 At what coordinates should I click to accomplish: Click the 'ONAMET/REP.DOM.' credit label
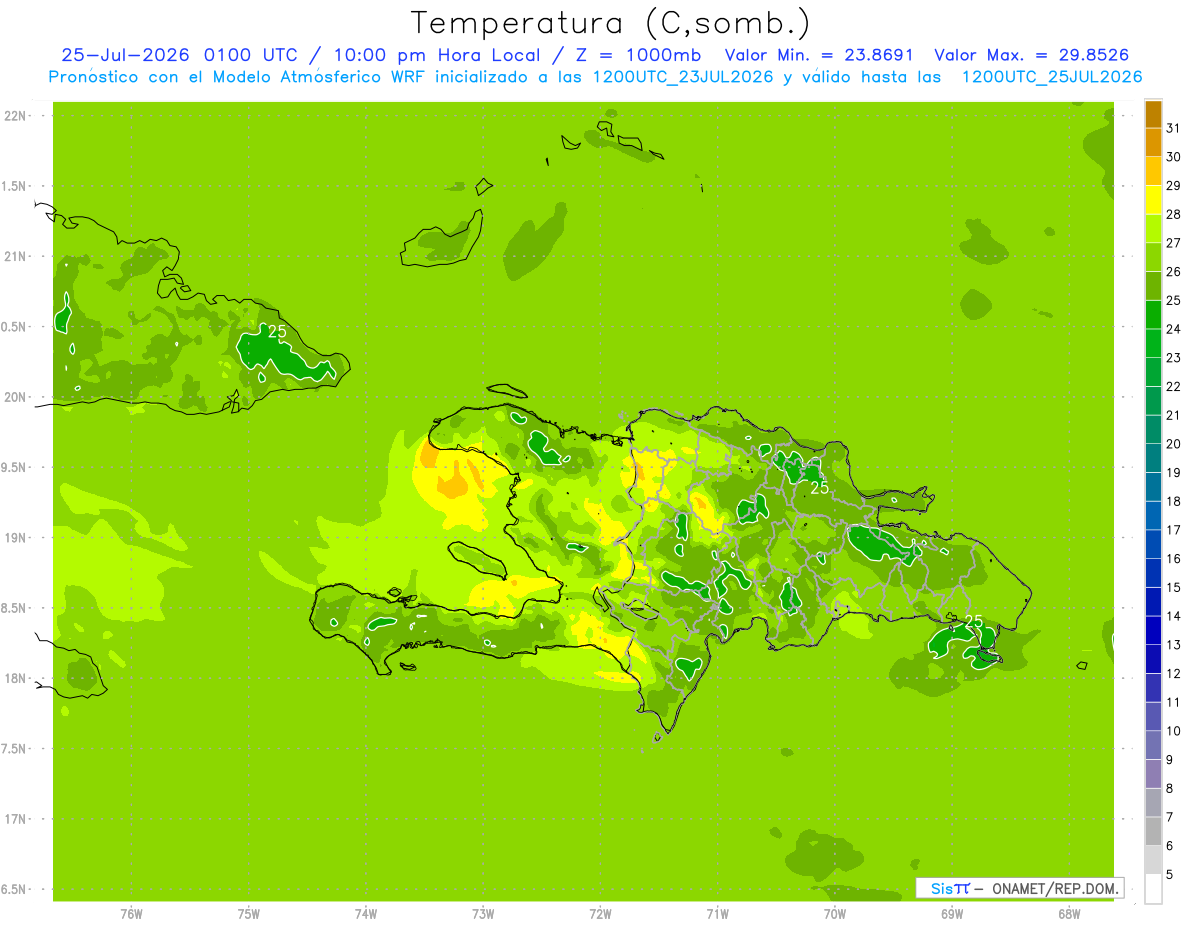click(x=1054, y=888)
